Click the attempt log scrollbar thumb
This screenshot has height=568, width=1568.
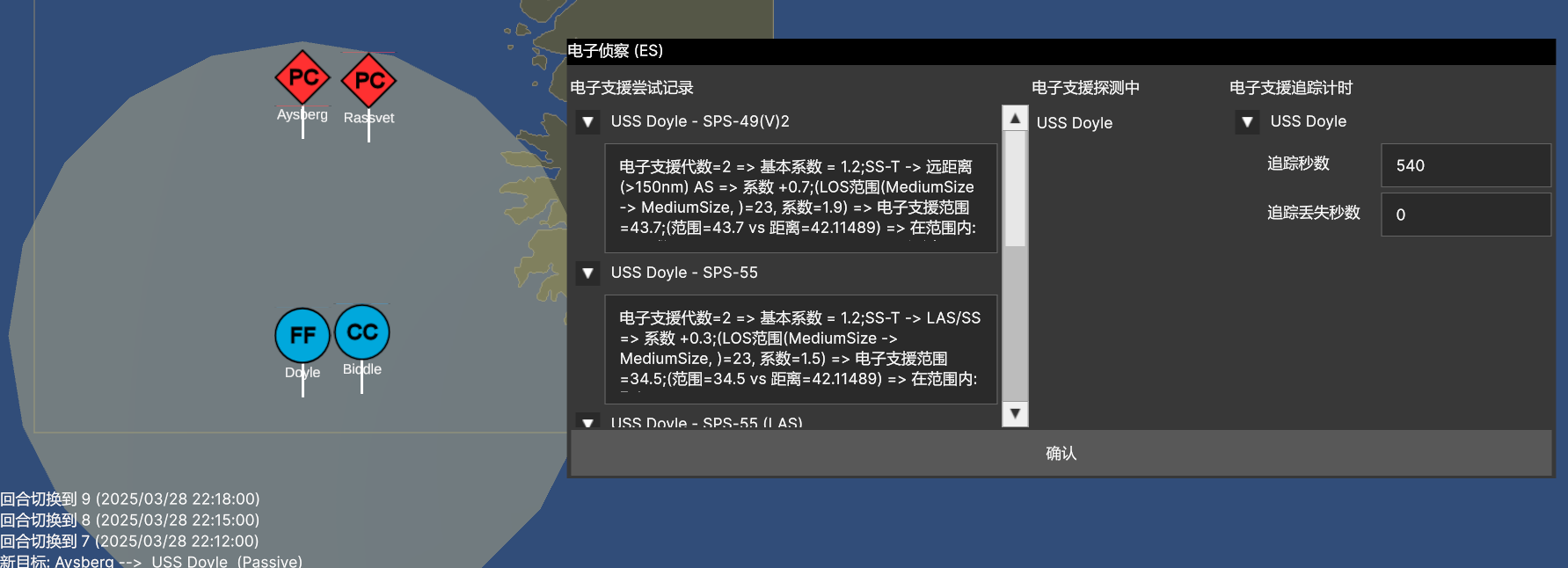coord(1015,189)
